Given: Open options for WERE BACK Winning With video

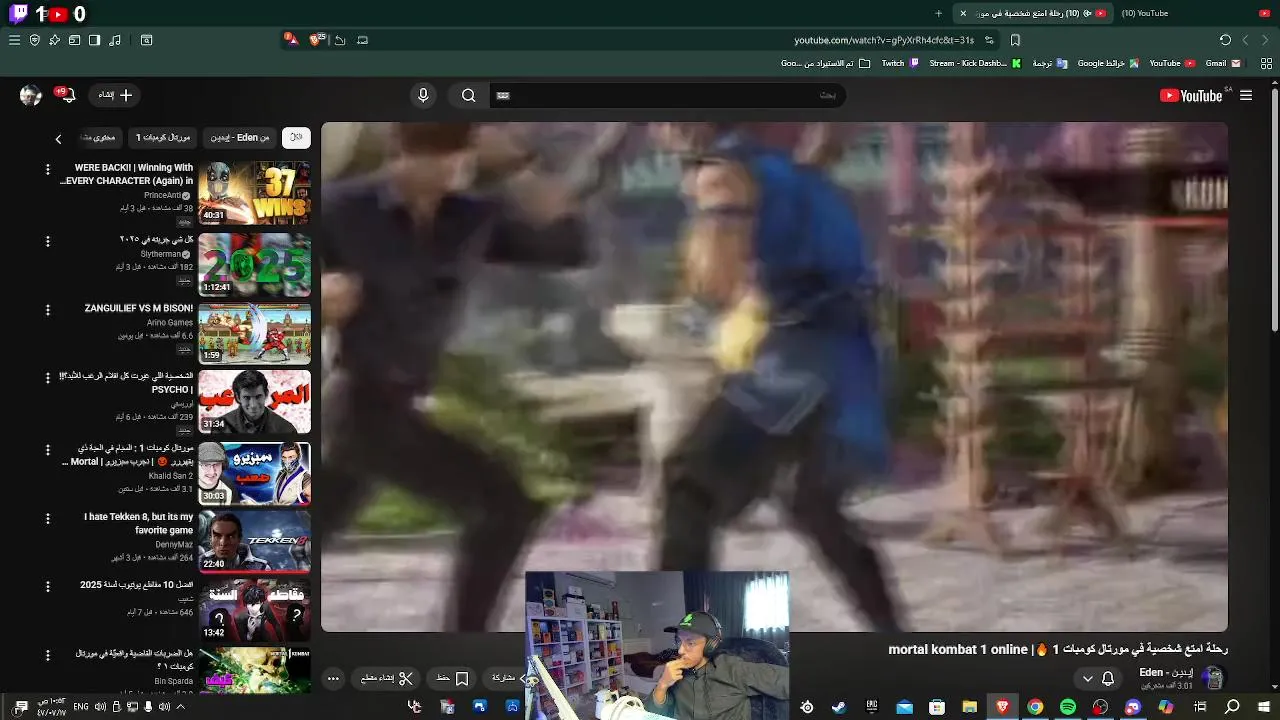Looking at the screenshot, I should [x=47, y=170].
